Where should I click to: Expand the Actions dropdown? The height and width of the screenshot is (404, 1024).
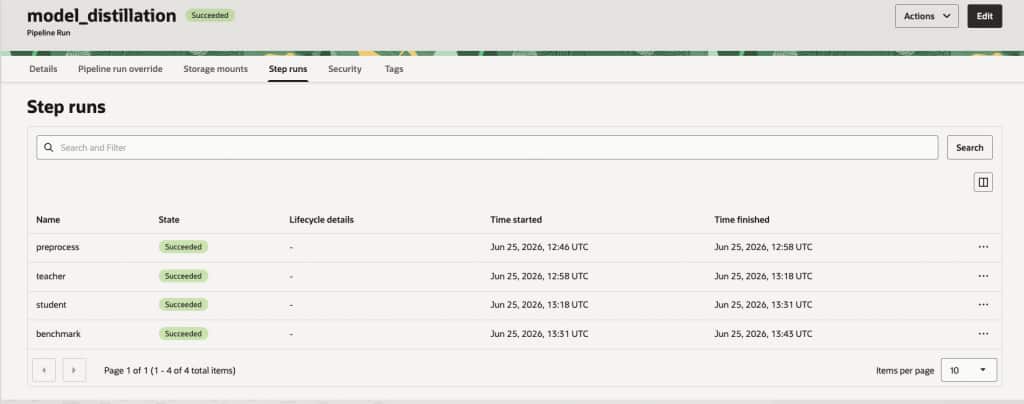(927, 16)
